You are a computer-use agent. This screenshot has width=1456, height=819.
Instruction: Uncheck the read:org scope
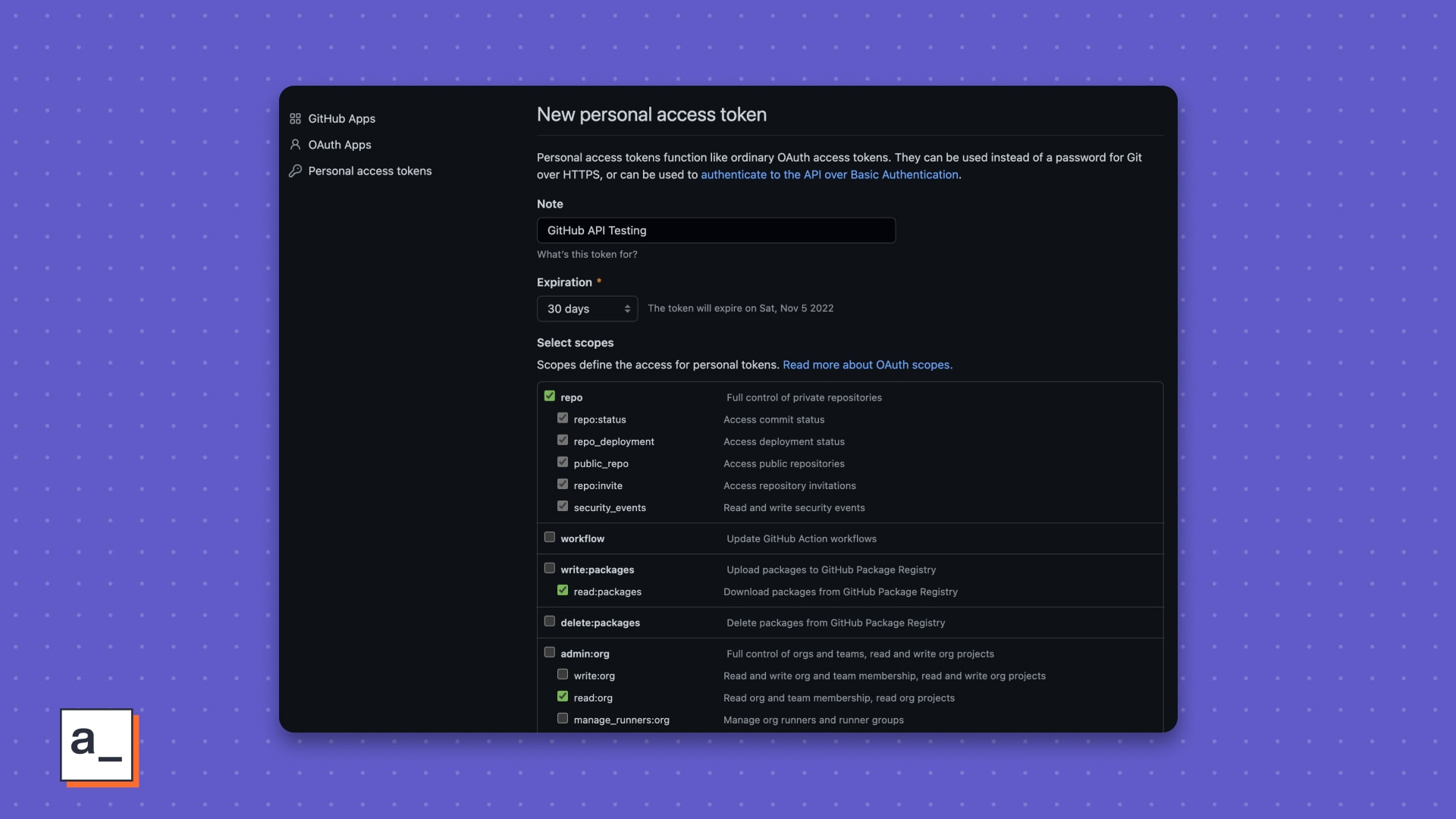(563, 696)
